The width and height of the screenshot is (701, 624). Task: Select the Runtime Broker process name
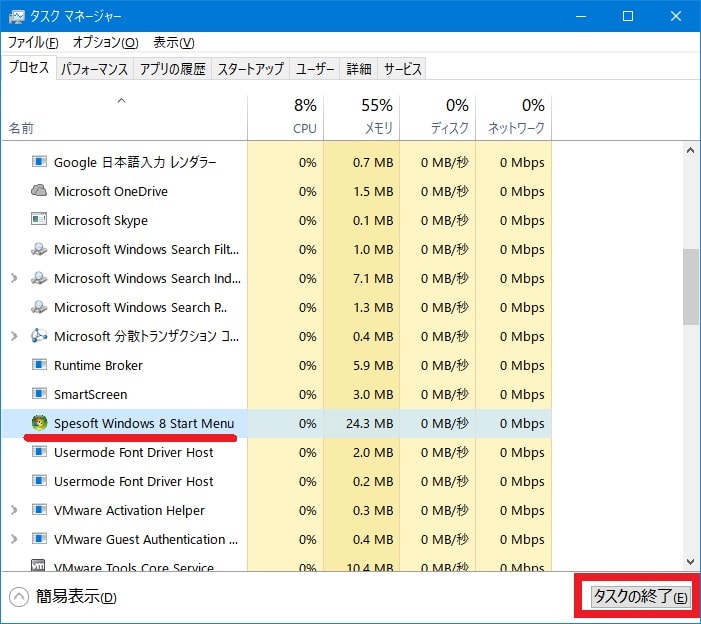click(x=98, y=365)
